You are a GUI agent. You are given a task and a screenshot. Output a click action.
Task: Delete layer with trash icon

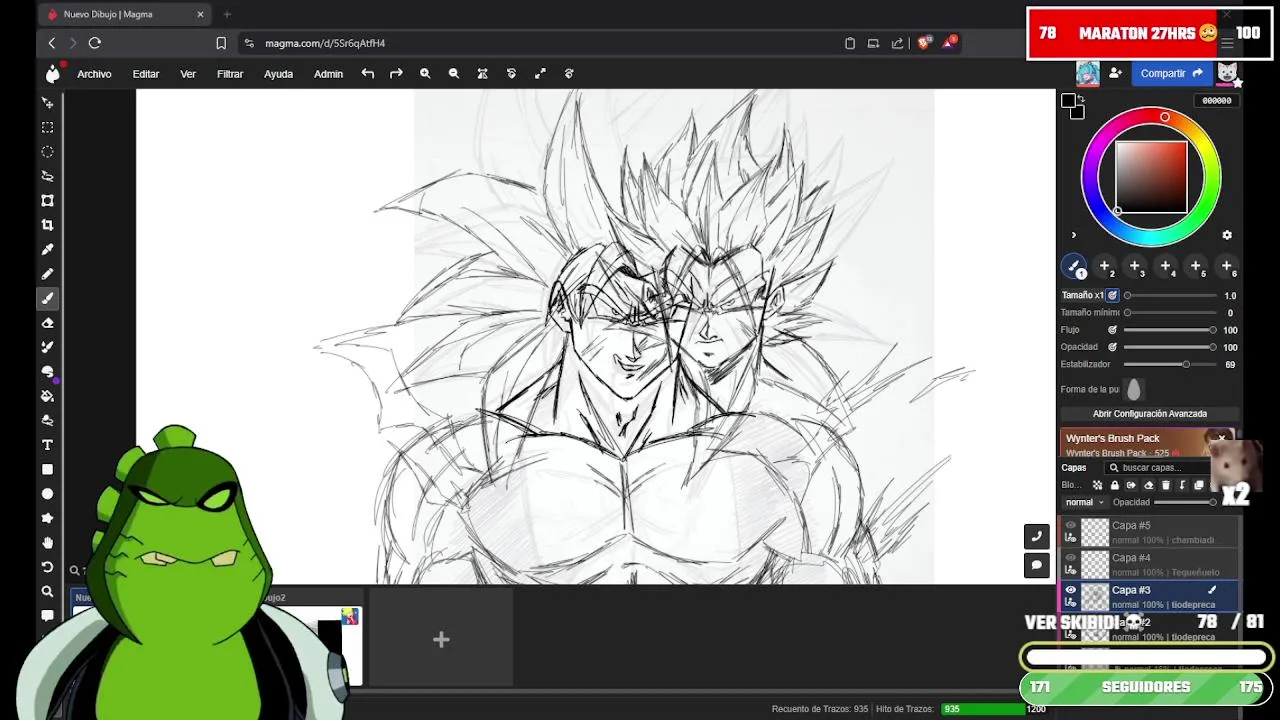(1165, 485)
